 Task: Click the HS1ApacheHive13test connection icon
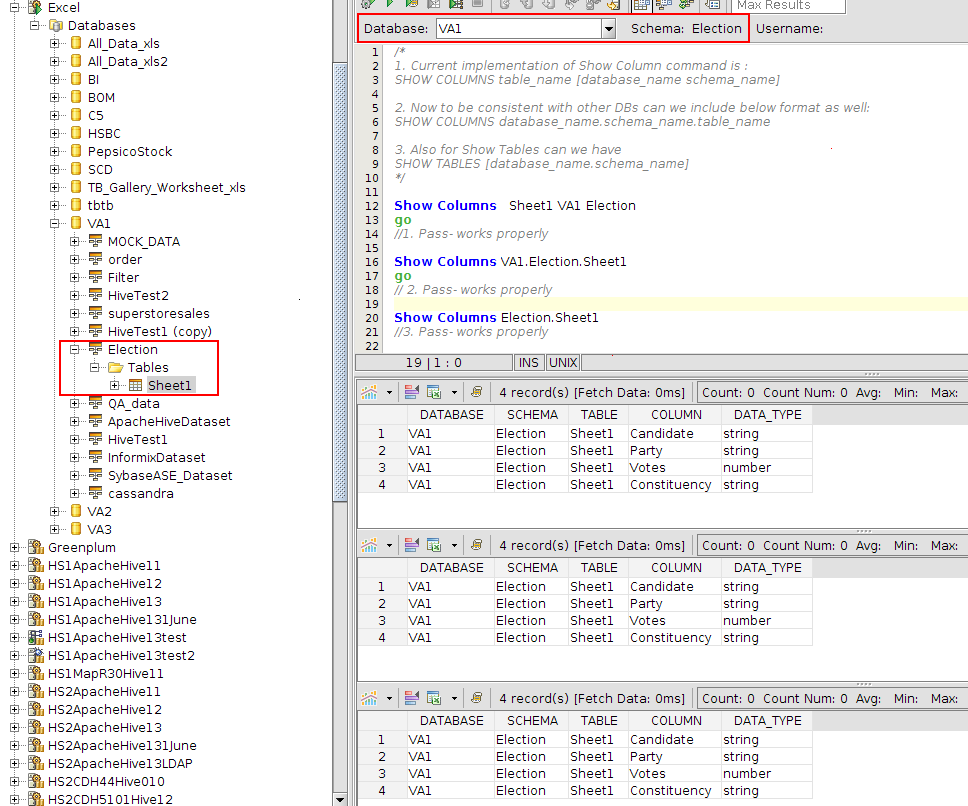36,637
